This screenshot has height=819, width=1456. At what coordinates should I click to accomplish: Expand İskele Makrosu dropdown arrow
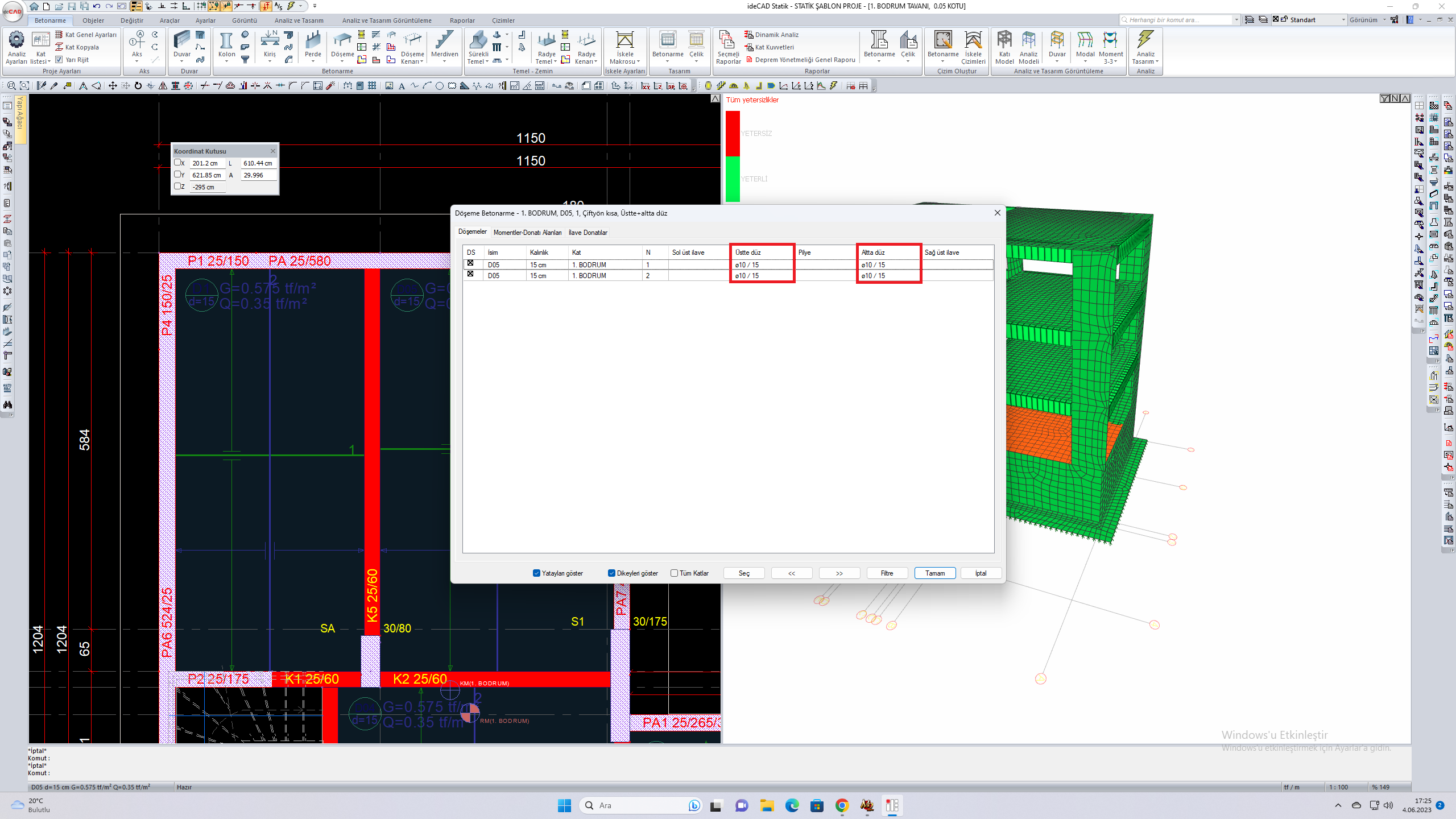[x=638, y=61]
